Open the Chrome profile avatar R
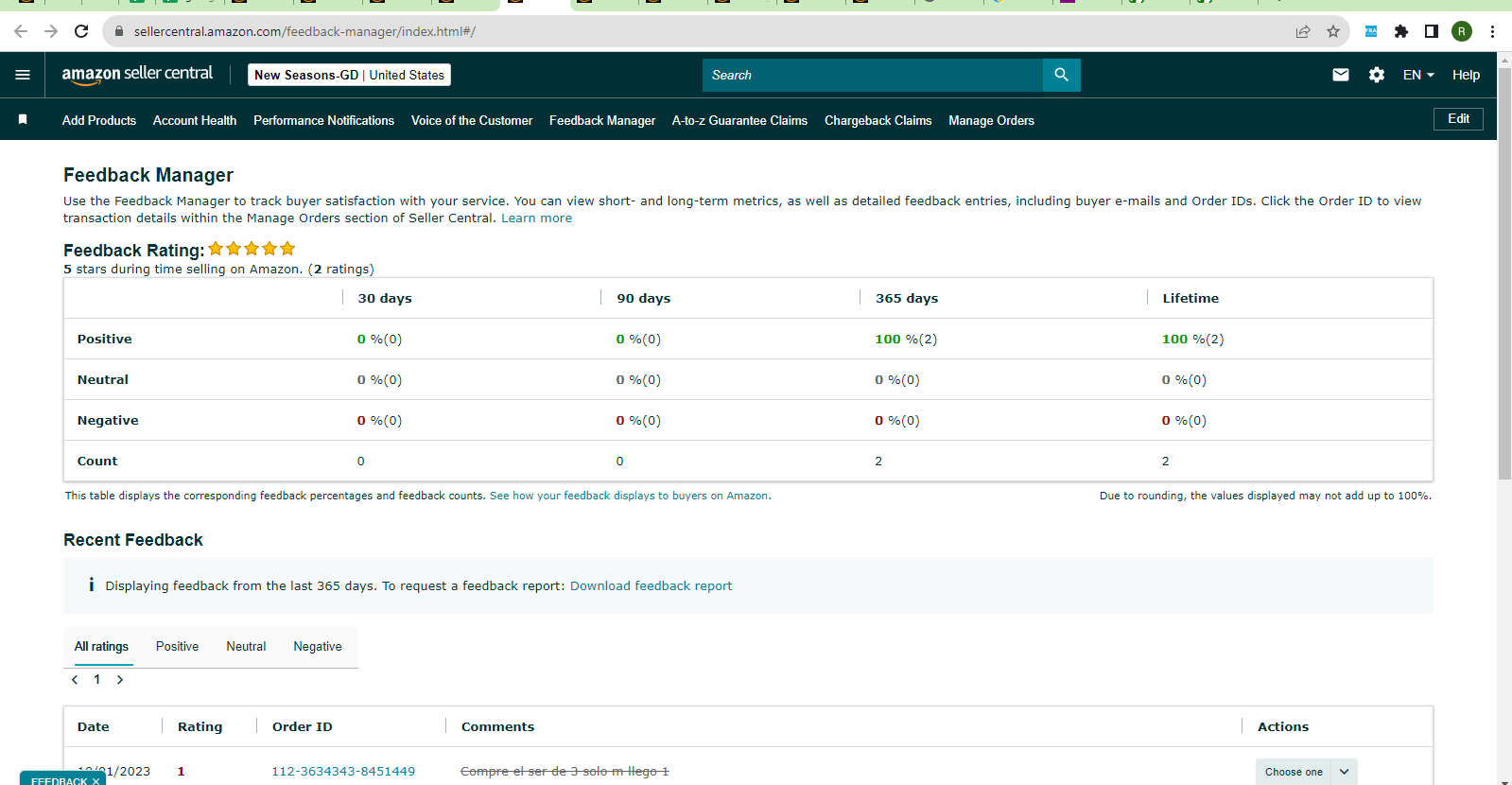This screenshot has width=1512, height=785. pyautogui.click(x=1462, y=31)
